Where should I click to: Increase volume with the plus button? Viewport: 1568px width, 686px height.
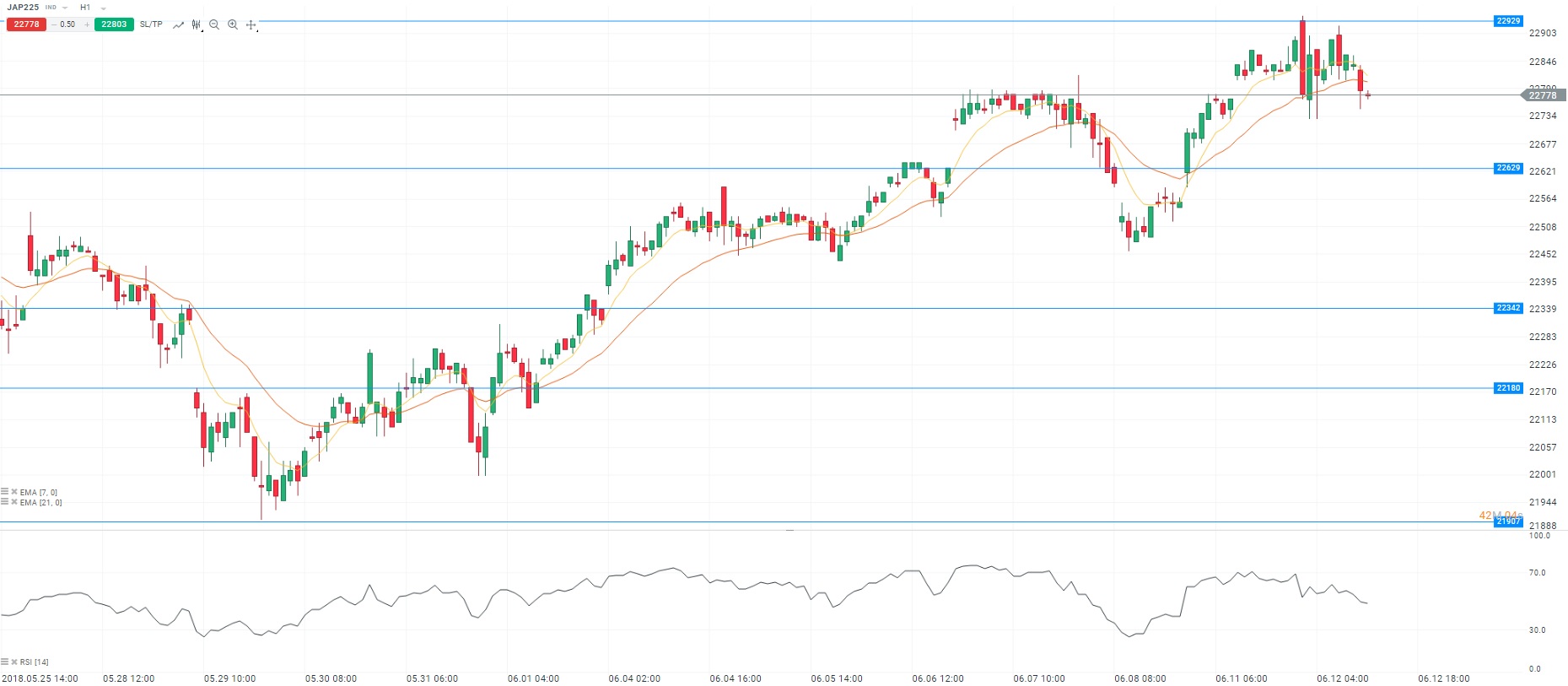pos(87,24)
